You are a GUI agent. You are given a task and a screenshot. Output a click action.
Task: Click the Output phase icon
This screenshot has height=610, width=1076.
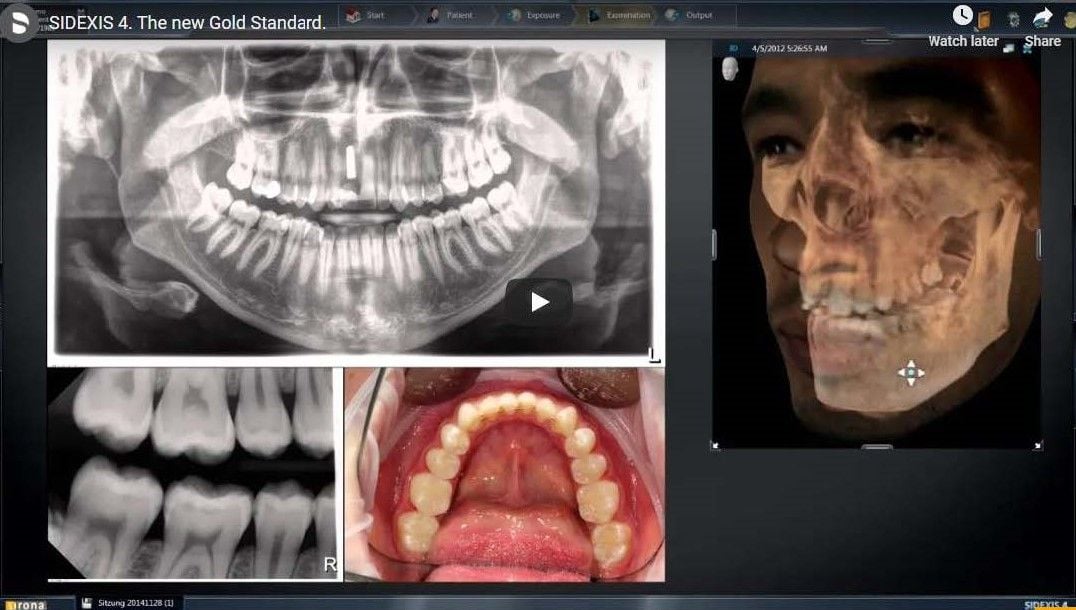click(672, 16)
